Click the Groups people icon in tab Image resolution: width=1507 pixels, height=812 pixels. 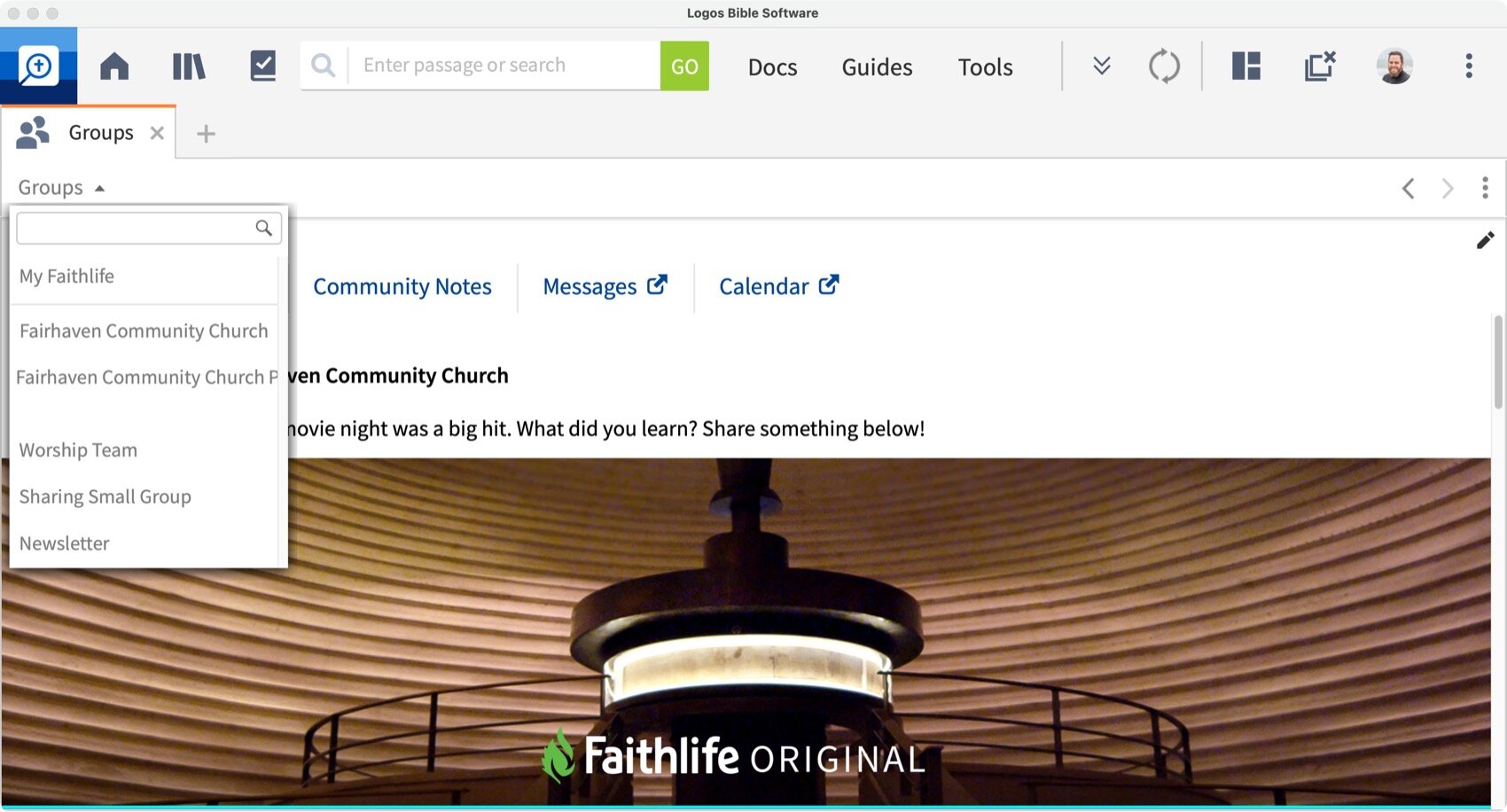click(34, 133)
